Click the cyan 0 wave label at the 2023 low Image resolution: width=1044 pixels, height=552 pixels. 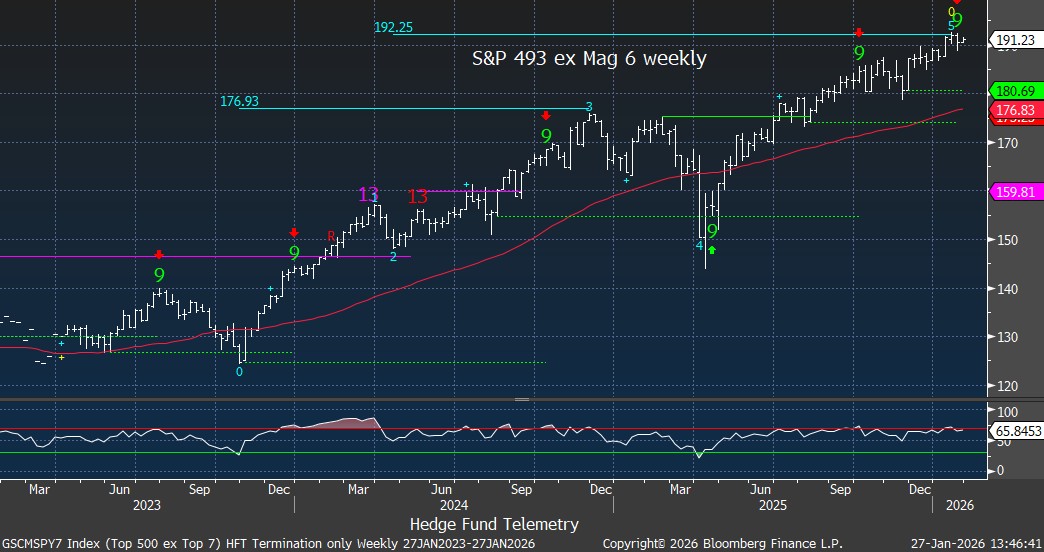coord(239,371)
